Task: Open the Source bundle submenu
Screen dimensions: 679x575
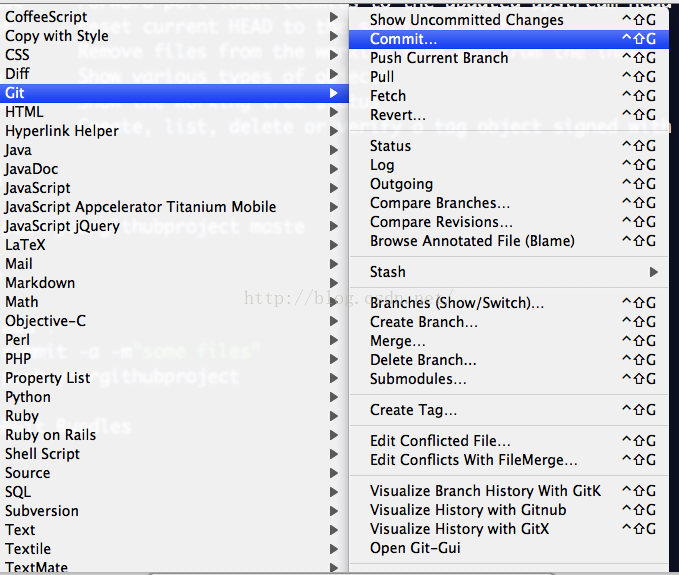Action: click(x=174, y=473)
